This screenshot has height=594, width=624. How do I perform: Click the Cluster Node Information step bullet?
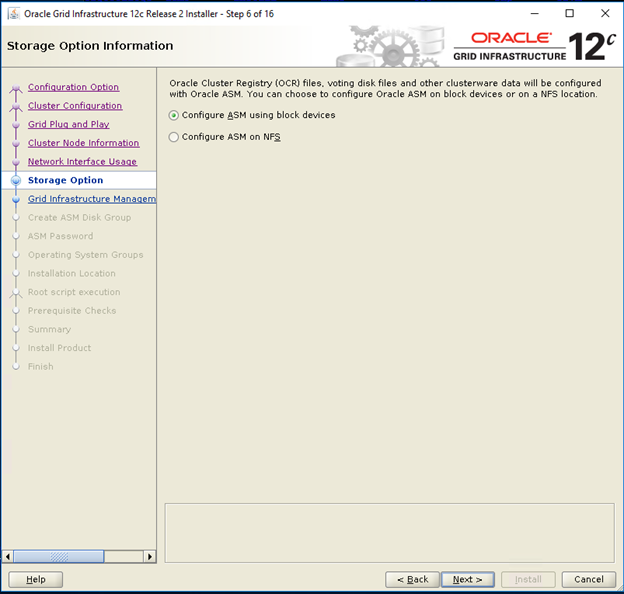(16, 144)
